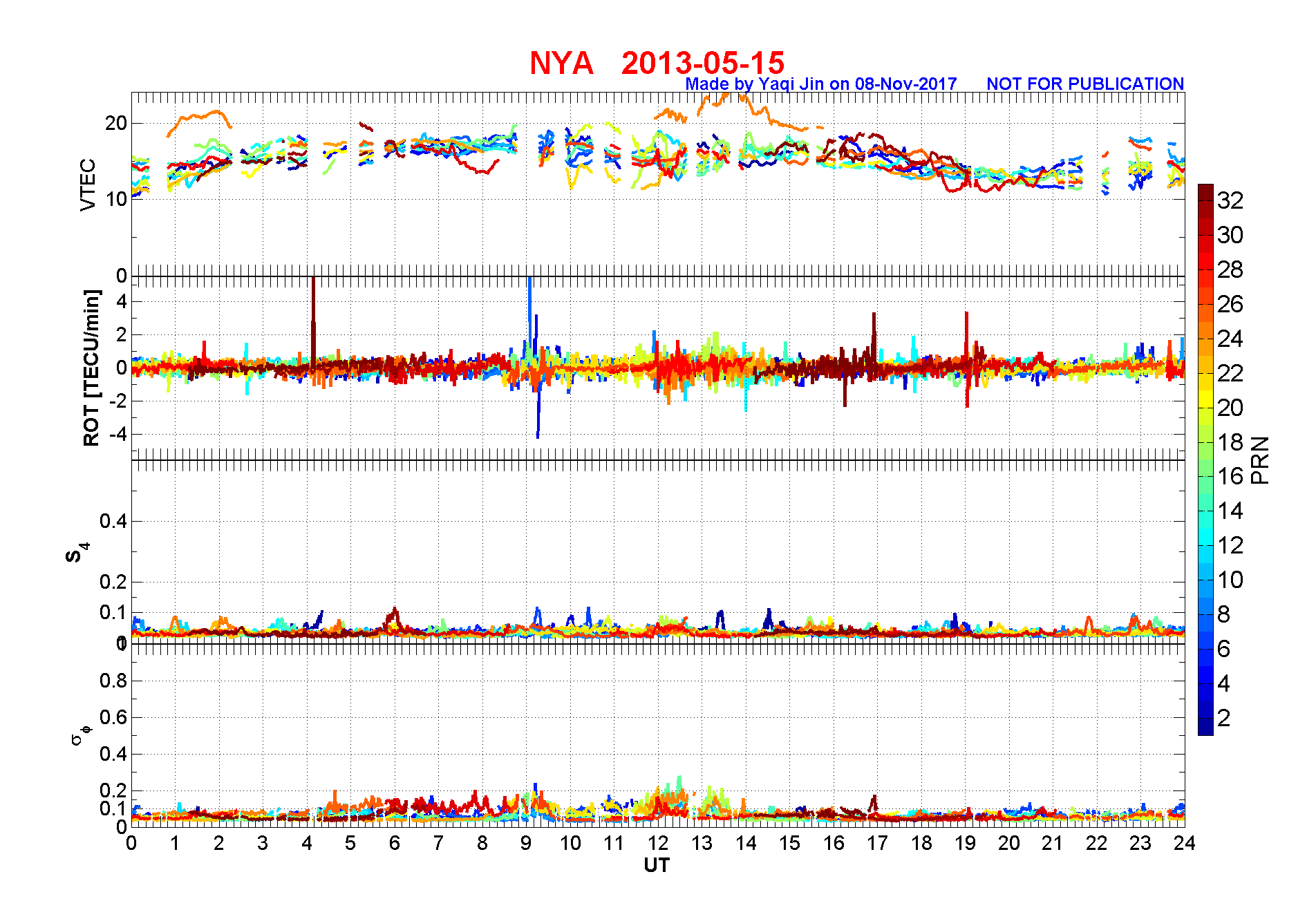Select the "Made by Yaqi Jin on 08-Nov-2017" credit
Image resolution: width=1316 pixels, height=919 pixels.
coord(821,84)
